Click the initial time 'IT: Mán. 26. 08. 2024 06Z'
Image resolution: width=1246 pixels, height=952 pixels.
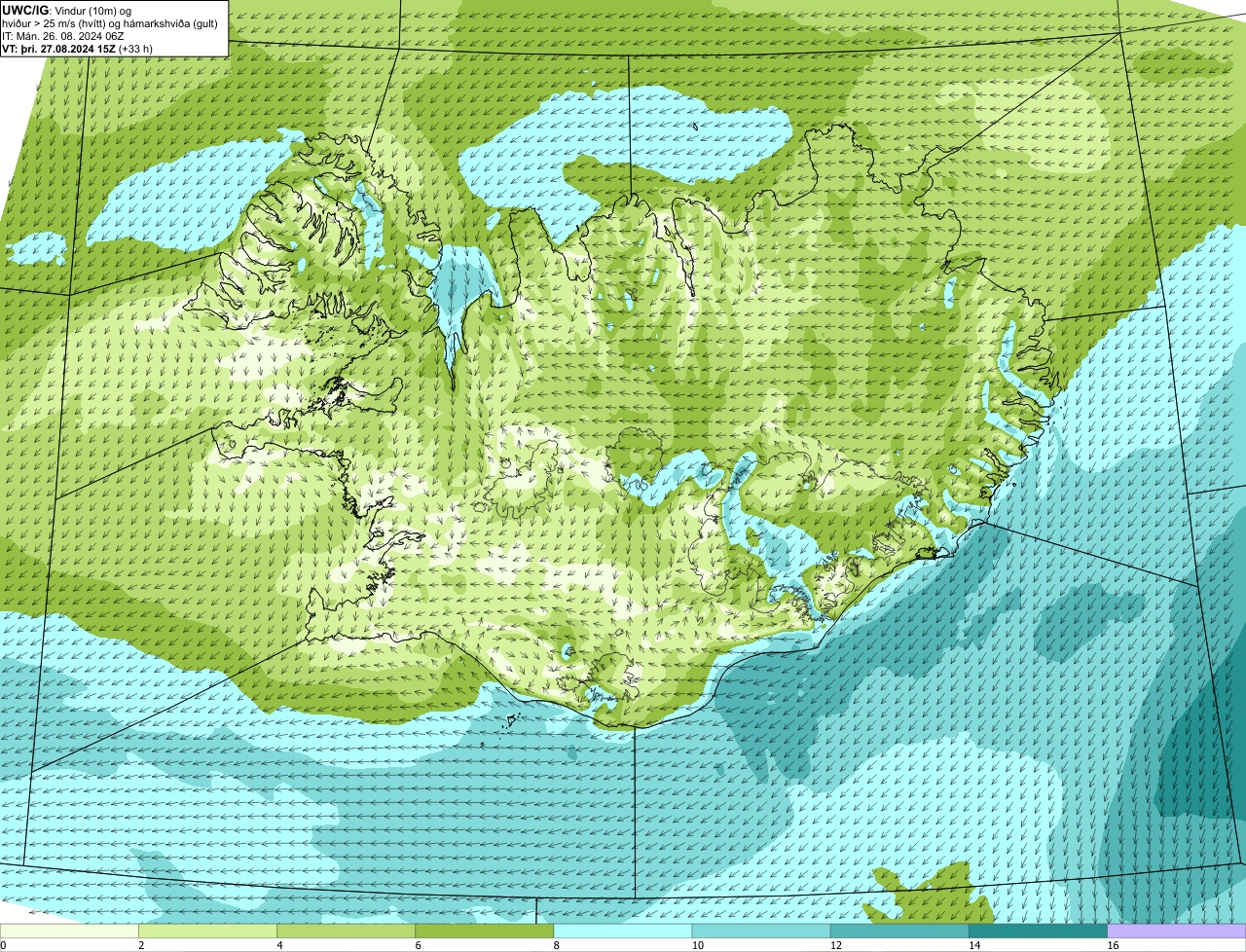coord(63,36)
